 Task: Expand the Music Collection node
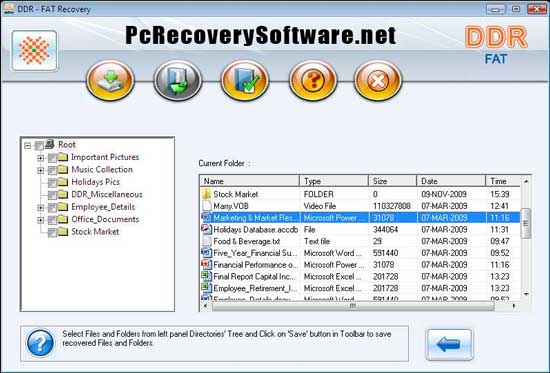click(40, 171)
